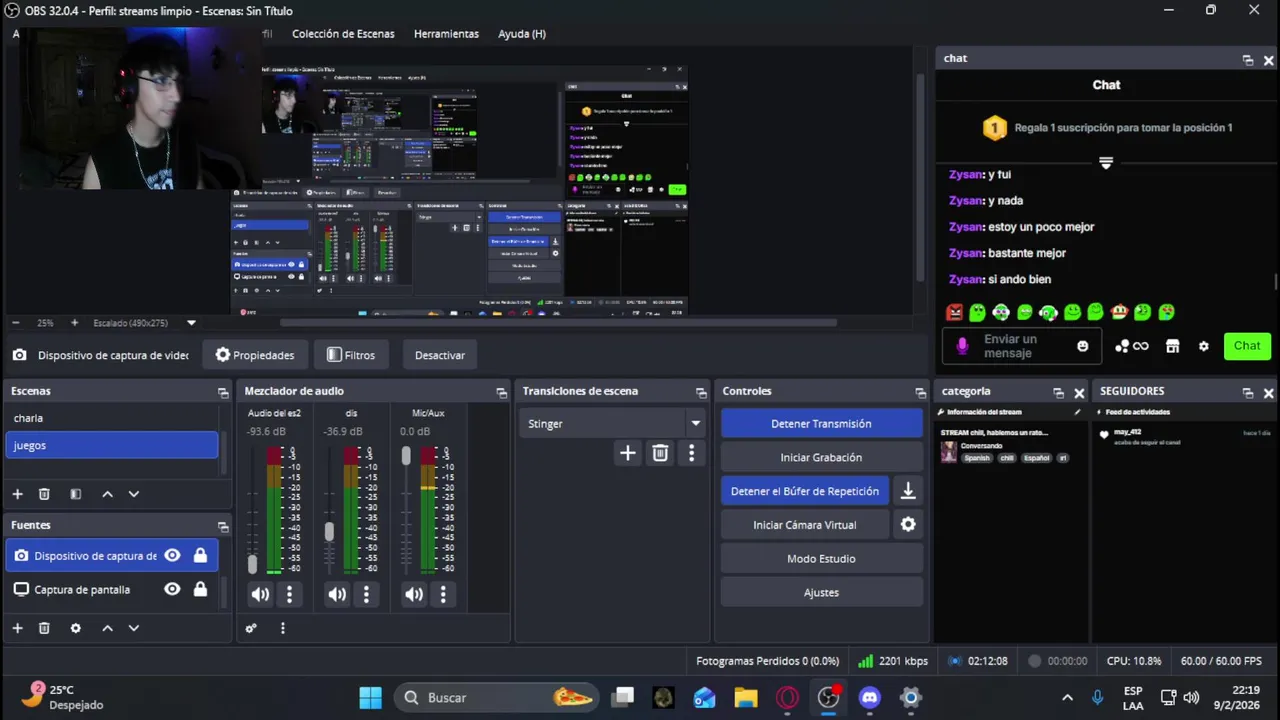Mute the dis audio channel
The width and height of the screenshot is (1280, 720).
tap(337, 595)
